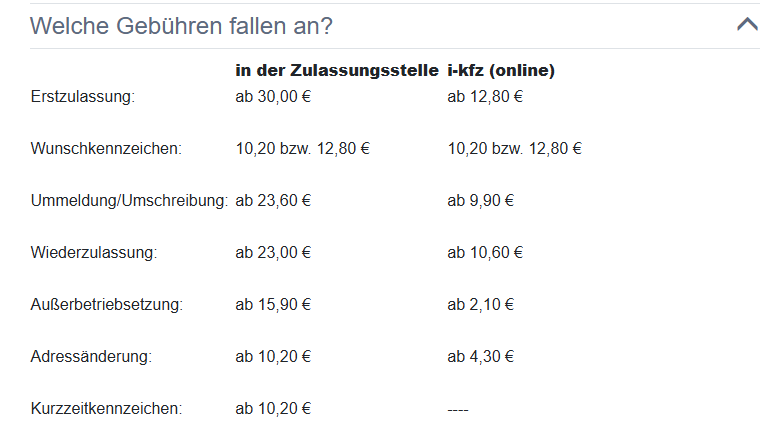The image size is (771, 445).
Task: Click the 'ab 23,60 €' fee value
Action: (x=273, y=201)
